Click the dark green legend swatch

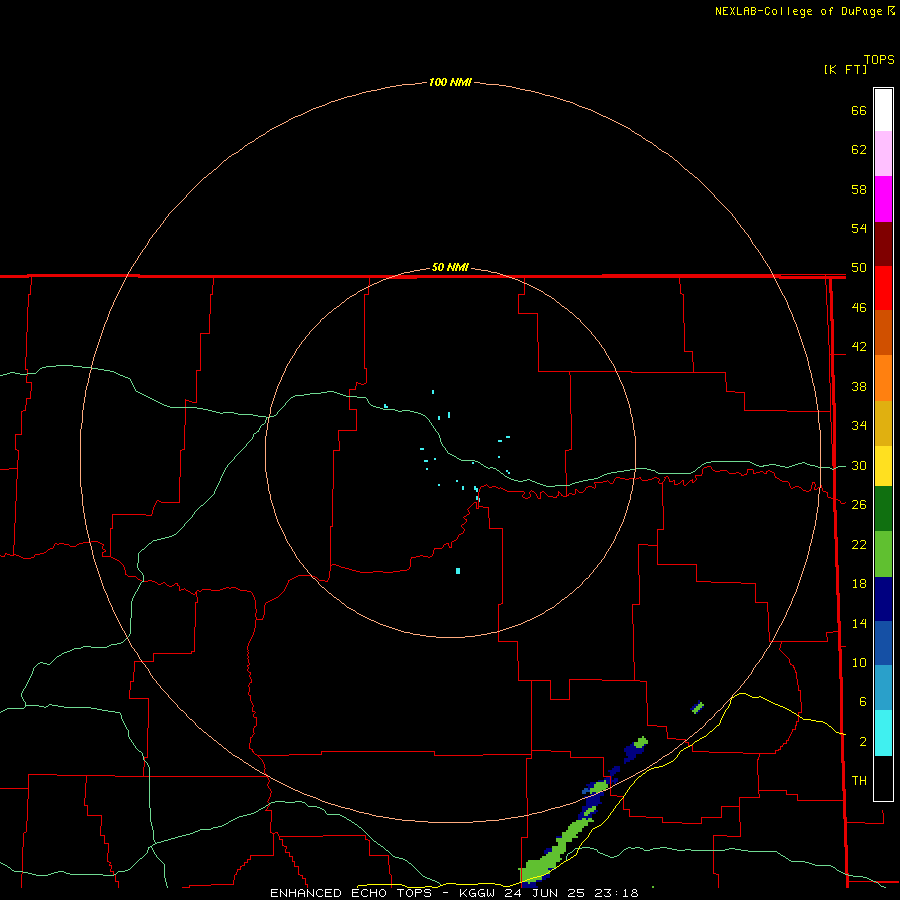pyautogui.click(x=883, y=509)
